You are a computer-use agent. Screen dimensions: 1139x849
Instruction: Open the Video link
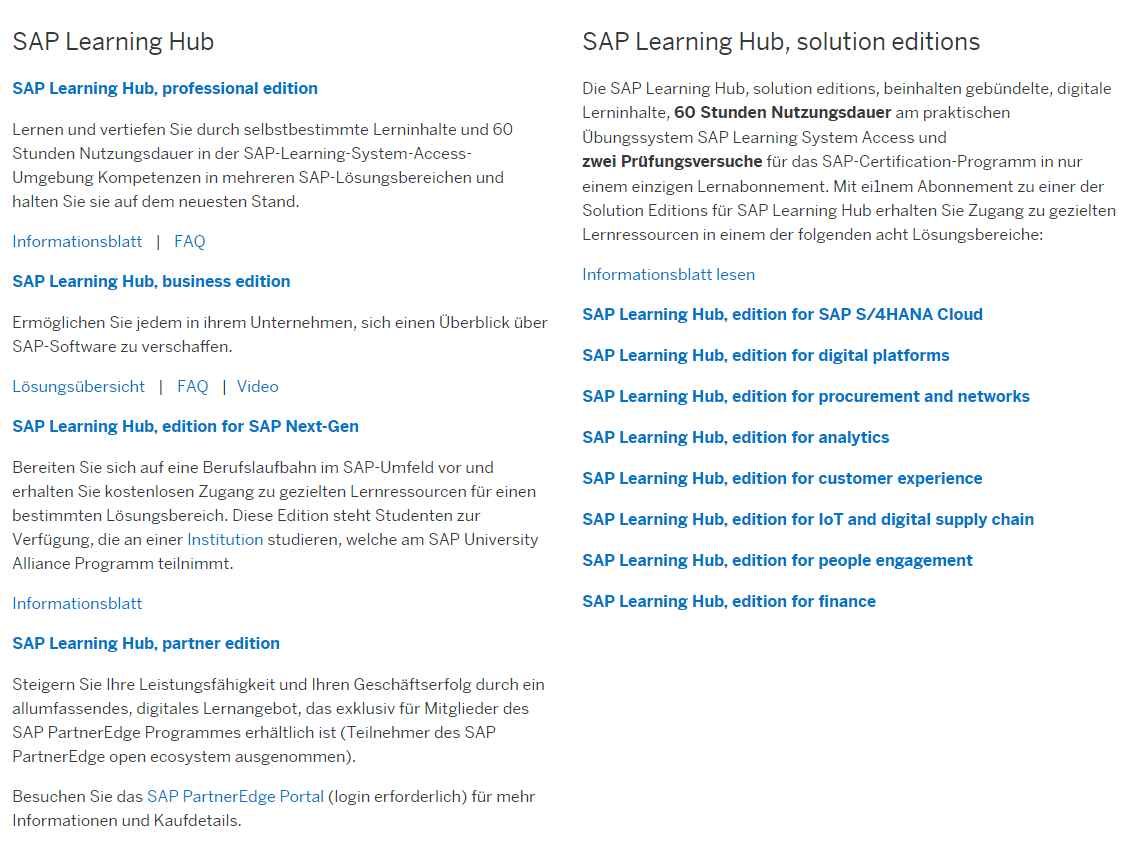[x=258, y=387]
